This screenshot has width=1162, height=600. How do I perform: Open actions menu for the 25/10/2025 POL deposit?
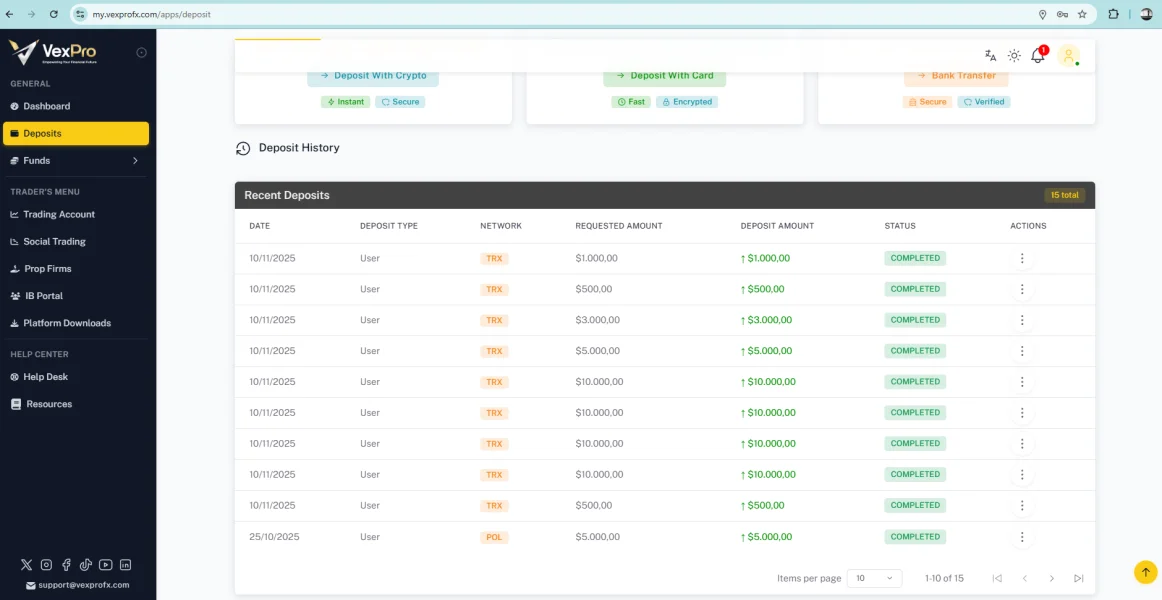[x=1021, y=537]
